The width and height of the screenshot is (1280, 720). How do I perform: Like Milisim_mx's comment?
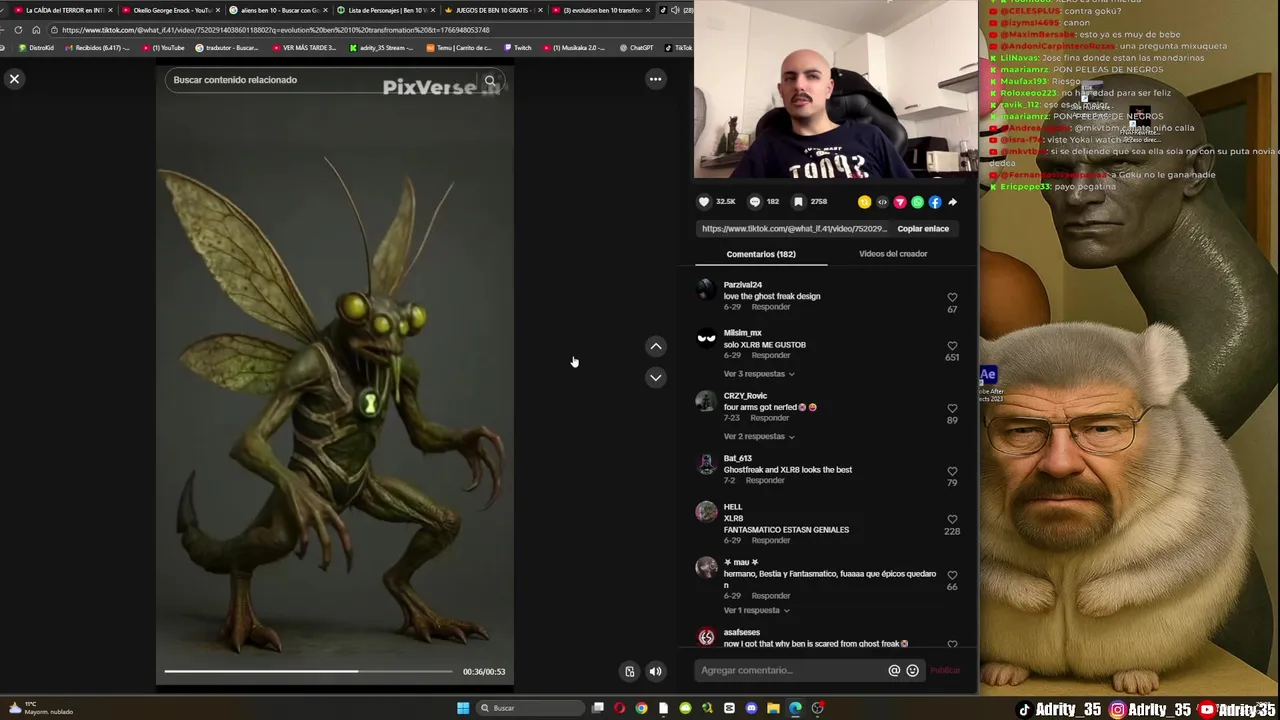tap(952, 346)
